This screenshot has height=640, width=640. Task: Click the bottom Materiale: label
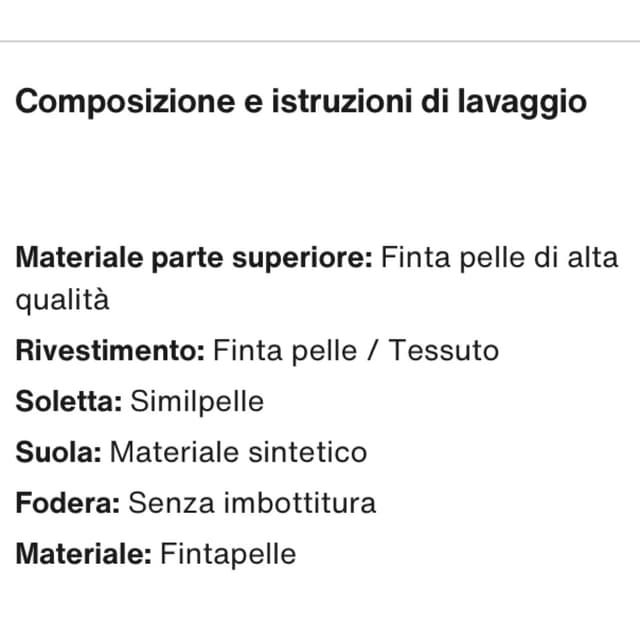tap(84, 554)
